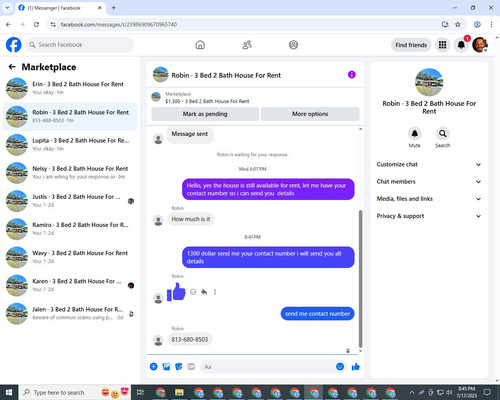Click More options button

310,114
